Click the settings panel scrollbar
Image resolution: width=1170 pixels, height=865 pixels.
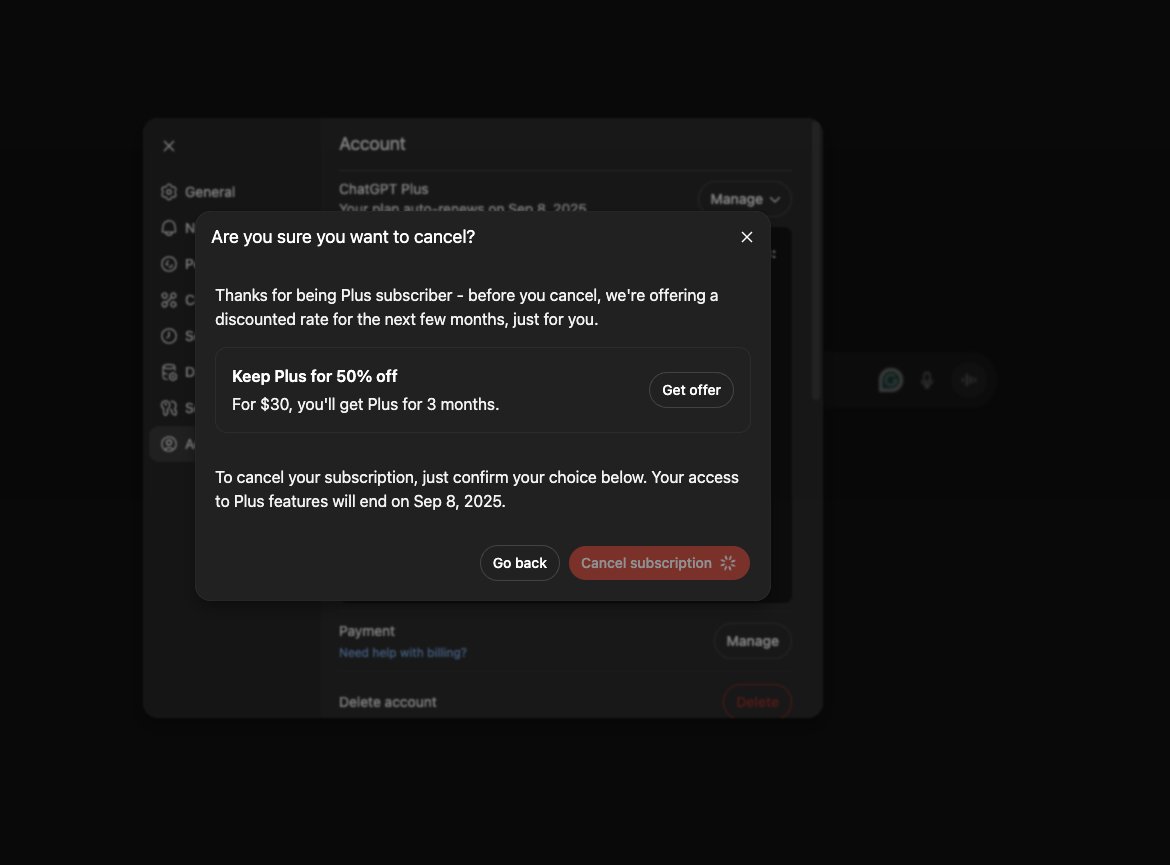[816, 261]
